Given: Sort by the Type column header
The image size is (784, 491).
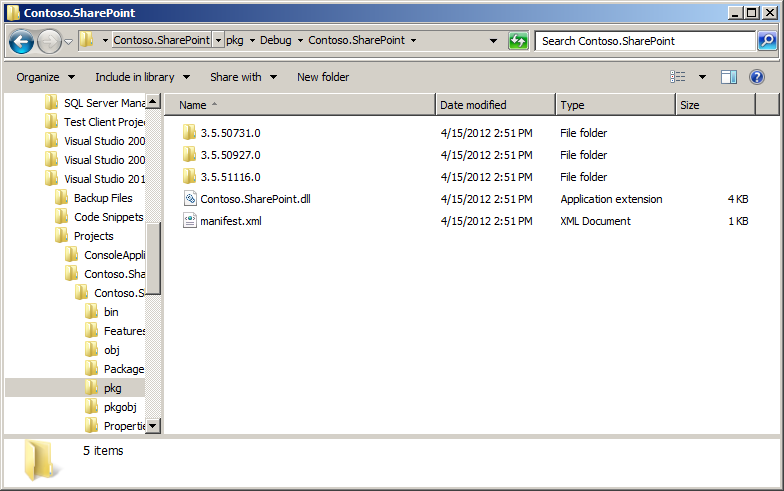Looking at the screenshot, I should [616, 104].
